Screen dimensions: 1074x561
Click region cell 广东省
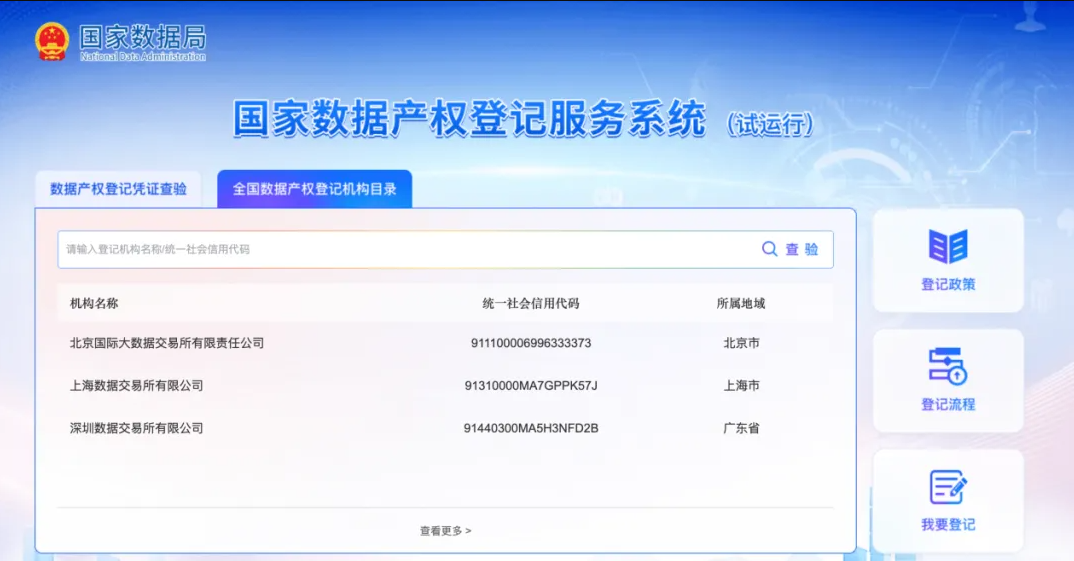[x=741, y=428]
